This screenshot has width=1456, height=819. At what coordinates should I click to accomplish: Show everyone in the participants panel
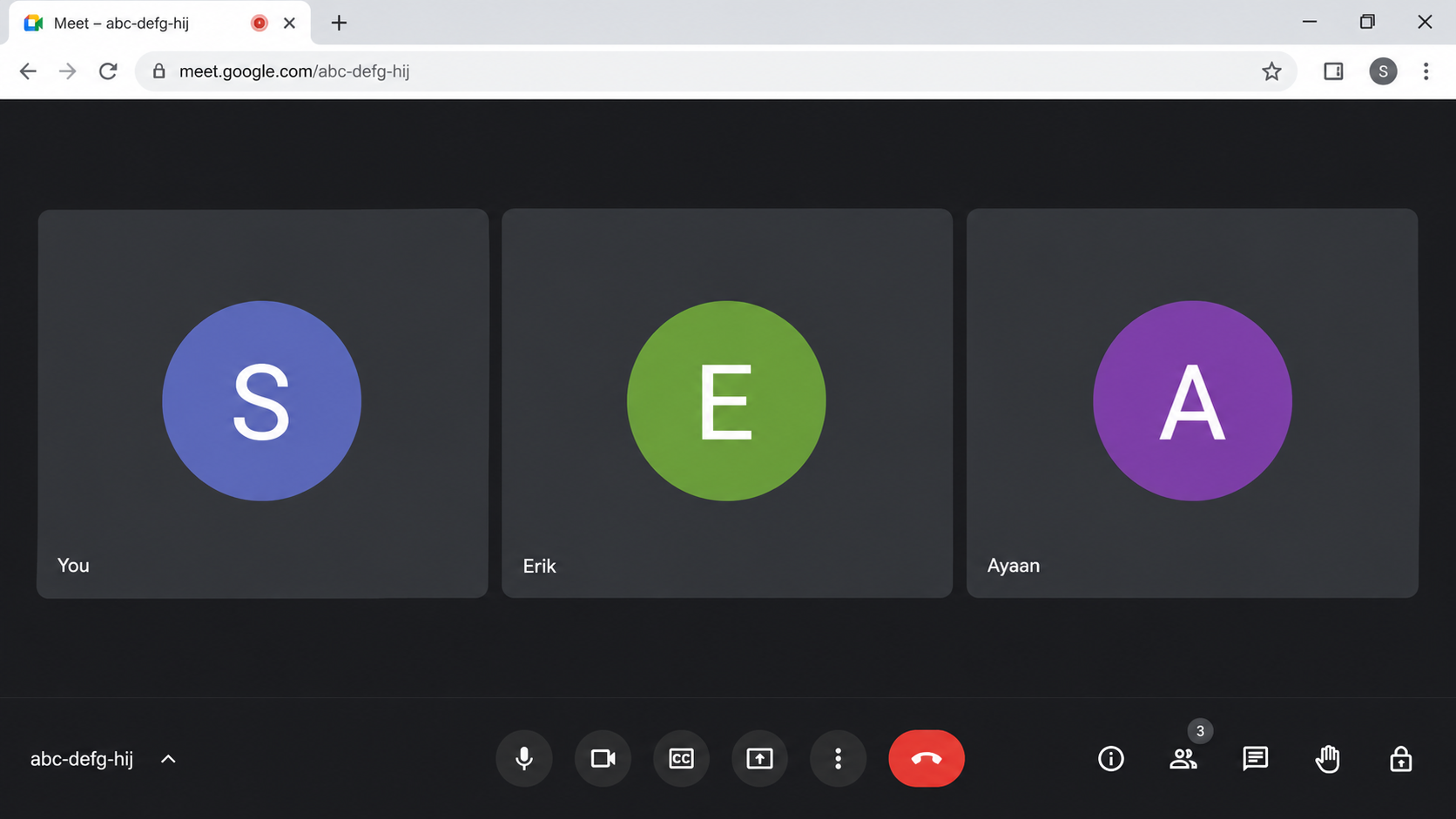[1183, 759]
